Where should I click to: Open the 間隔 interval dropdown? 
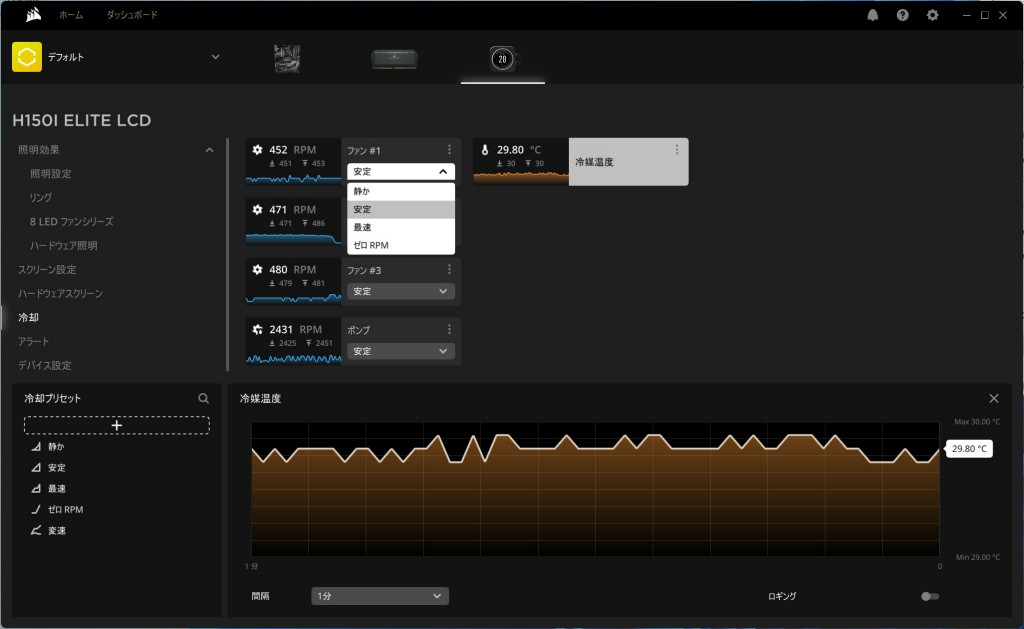(380, 596)
